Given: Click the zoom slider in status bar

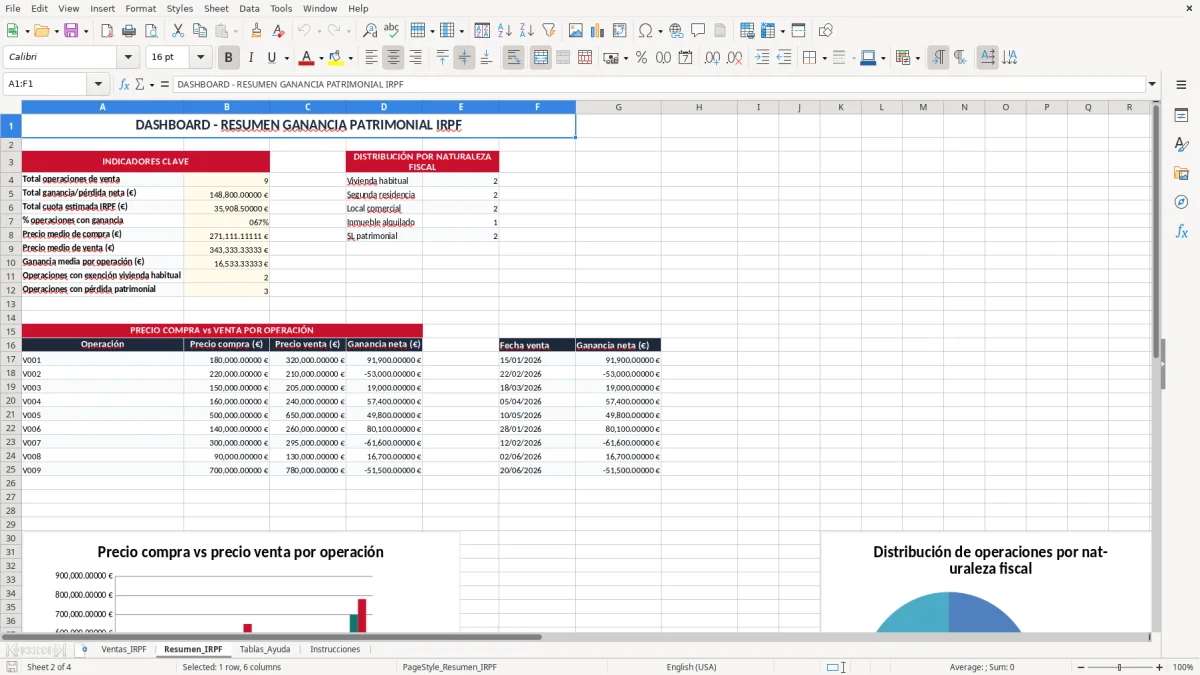Looking at the screenshot, I should click(1120, 667).
